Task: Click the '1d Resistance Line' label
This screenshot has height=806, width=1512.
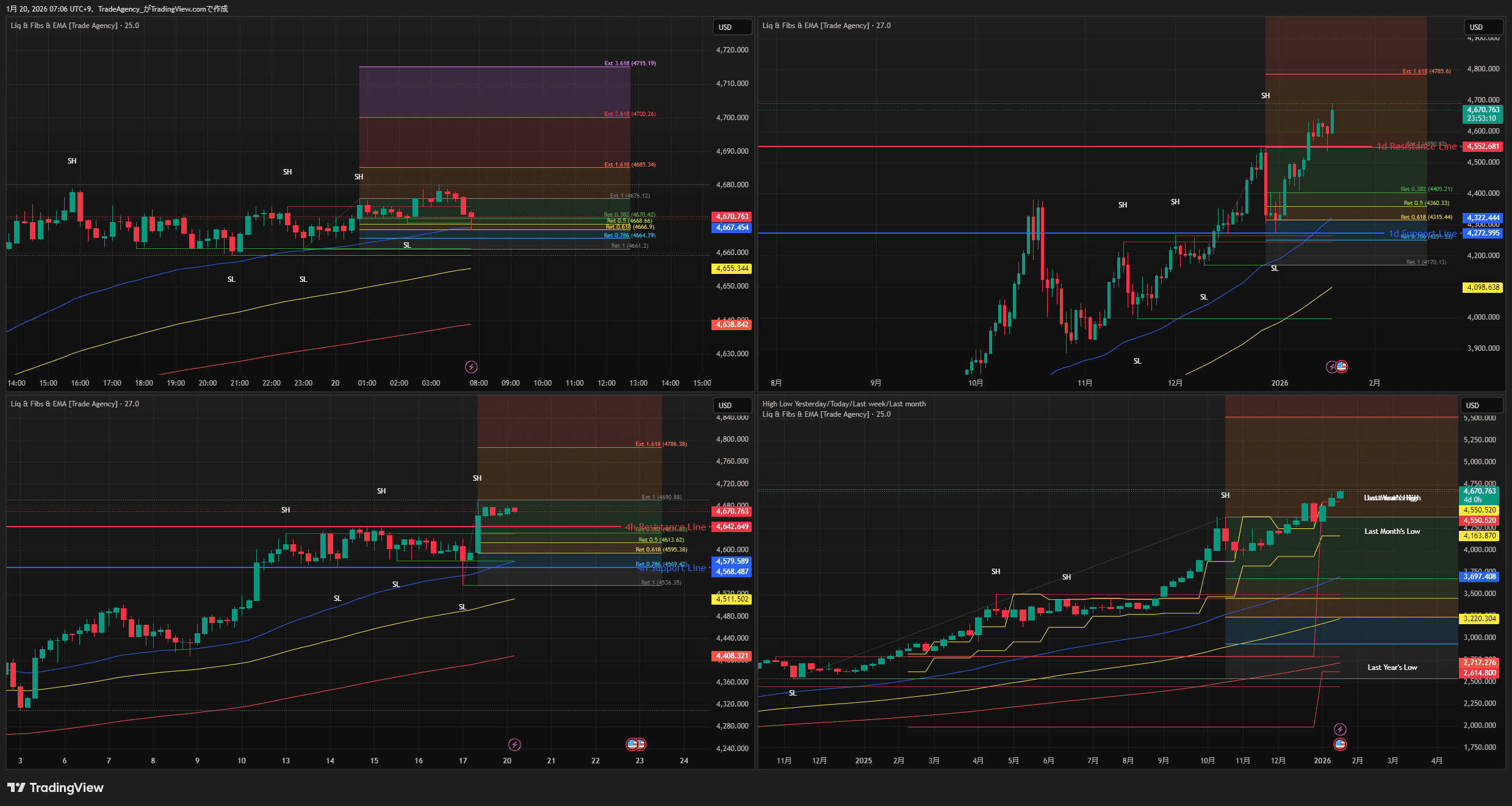Action: [x=1416, y=146]
